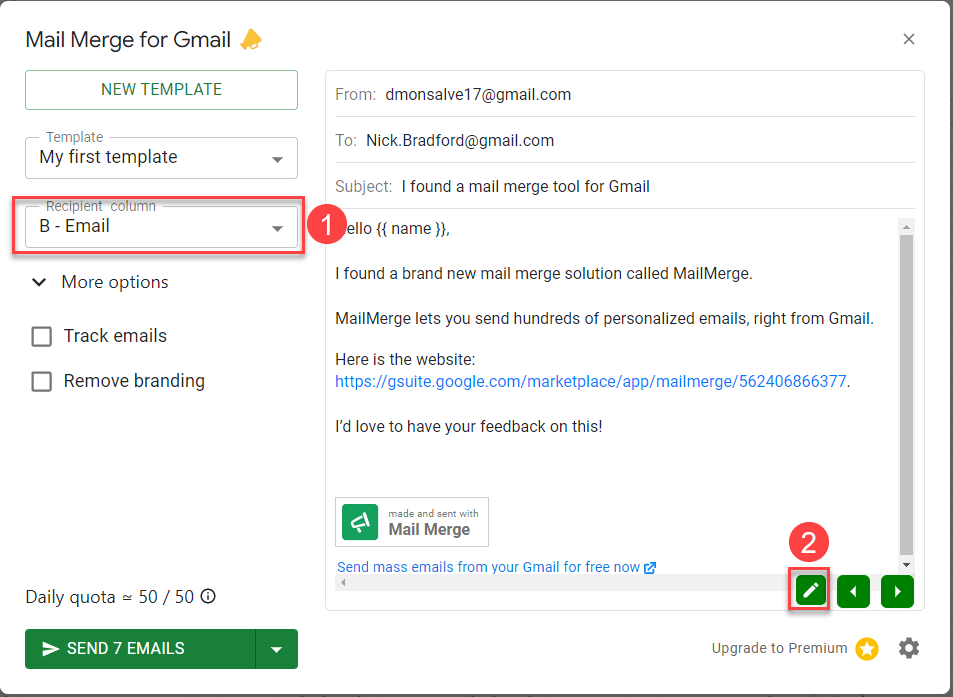
Task: Open the gsuite marketplace mailmerge link
Action: pyautogui.click(x=590, y=382)
